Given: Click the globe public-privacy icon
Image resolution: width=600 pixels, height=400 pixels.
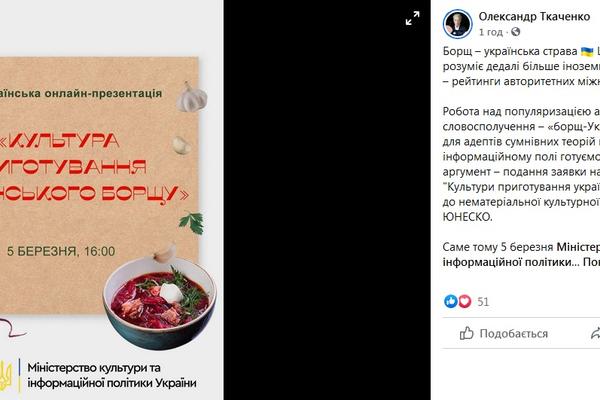Looking at the screenshot, I should [x=515, y=32].
